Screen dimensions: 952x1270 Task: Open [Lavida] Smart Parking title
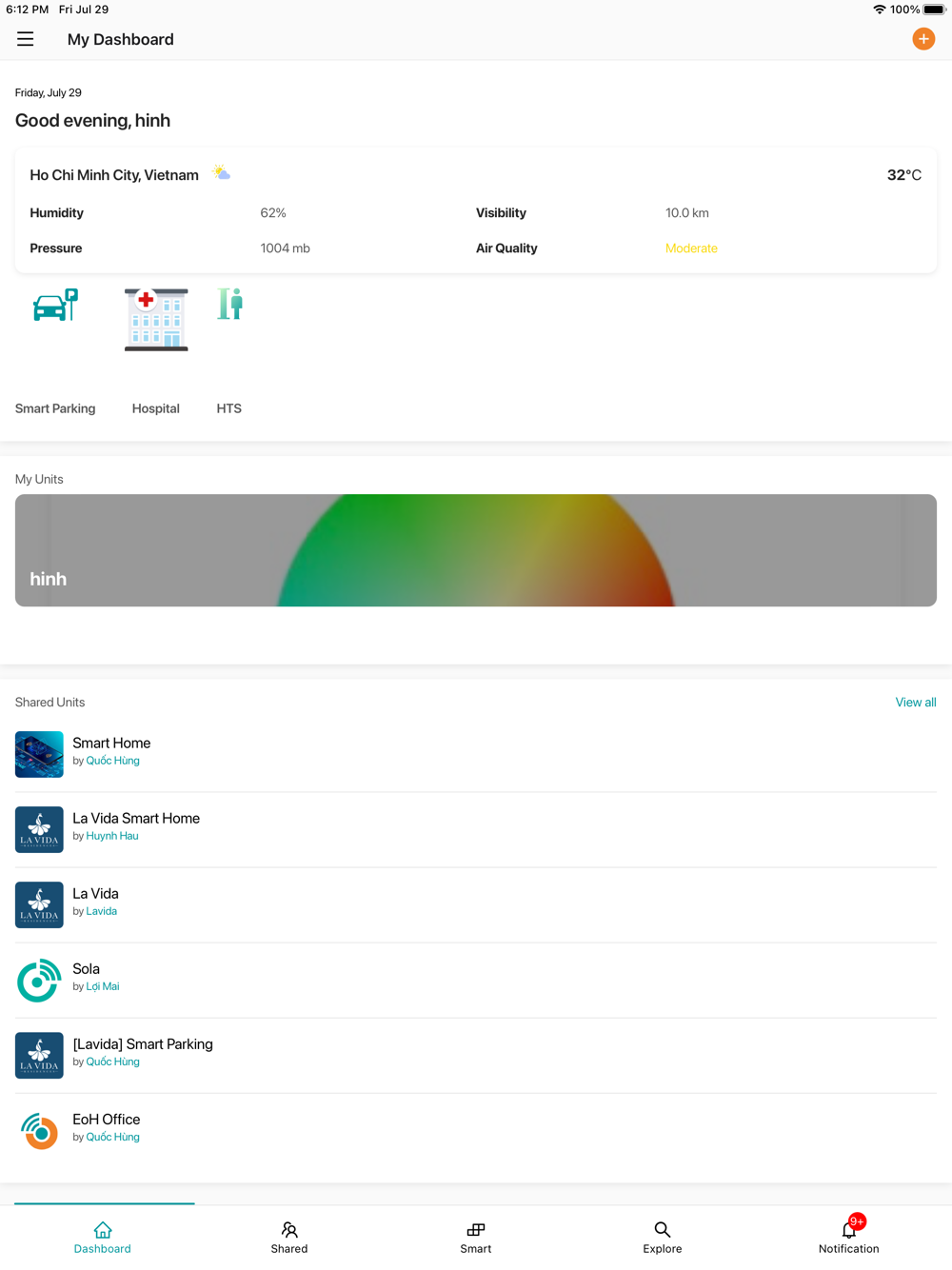pos(143,1043)
